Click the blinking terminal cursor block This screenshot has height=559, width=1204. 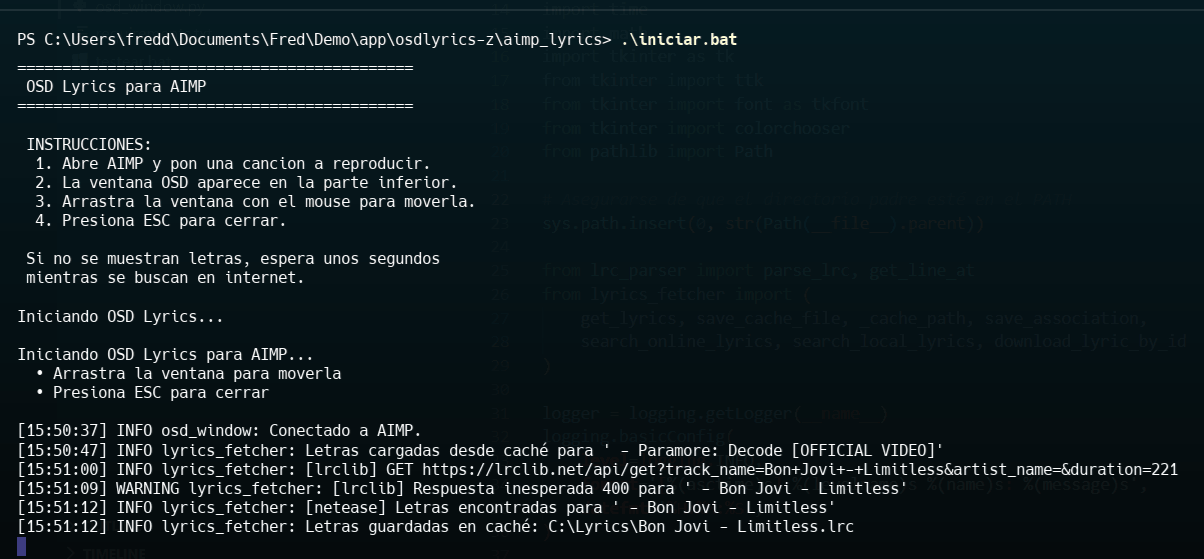click(22, 546)
